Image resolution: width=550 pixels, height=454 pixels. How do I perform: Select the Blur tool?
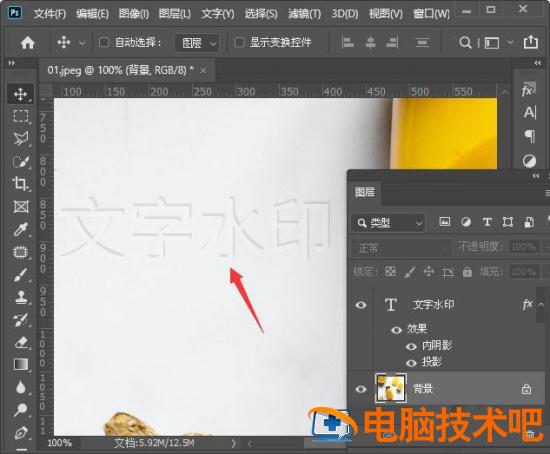coord(21,387)
